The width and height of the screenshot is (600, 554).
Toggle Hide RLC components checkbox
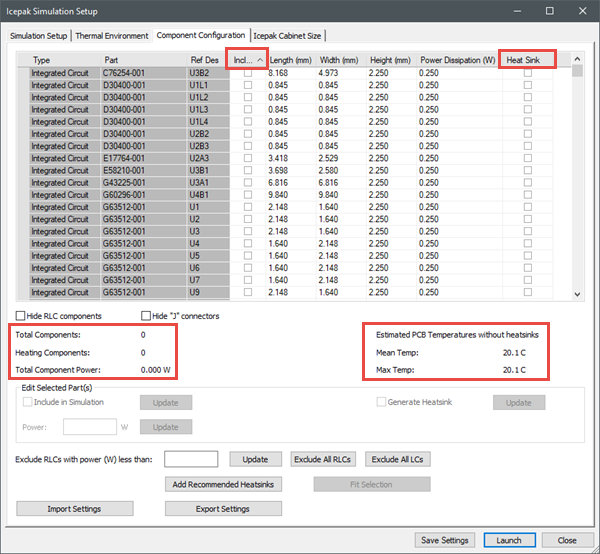click(20, 316)
